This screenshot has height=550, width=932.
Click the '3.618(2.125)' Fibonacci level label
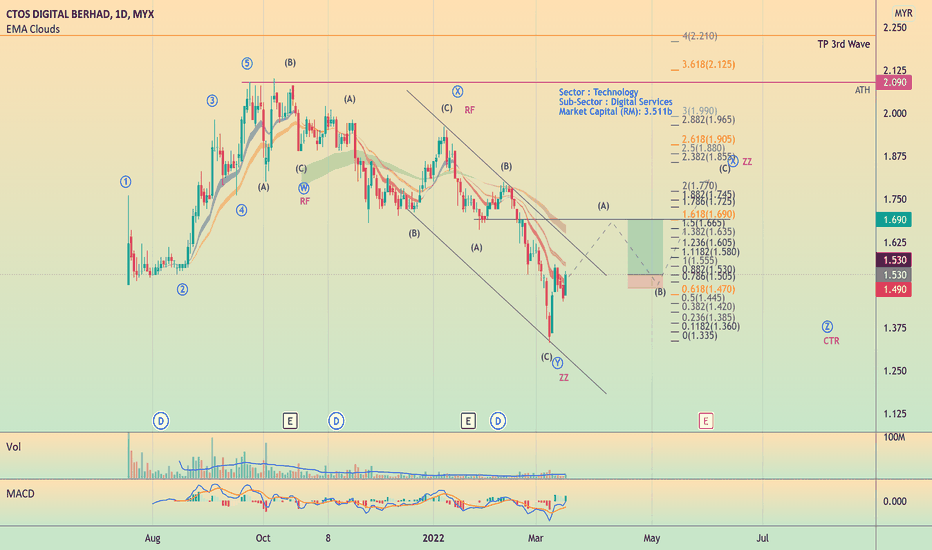pyautogui.click(x=708, y=64)
